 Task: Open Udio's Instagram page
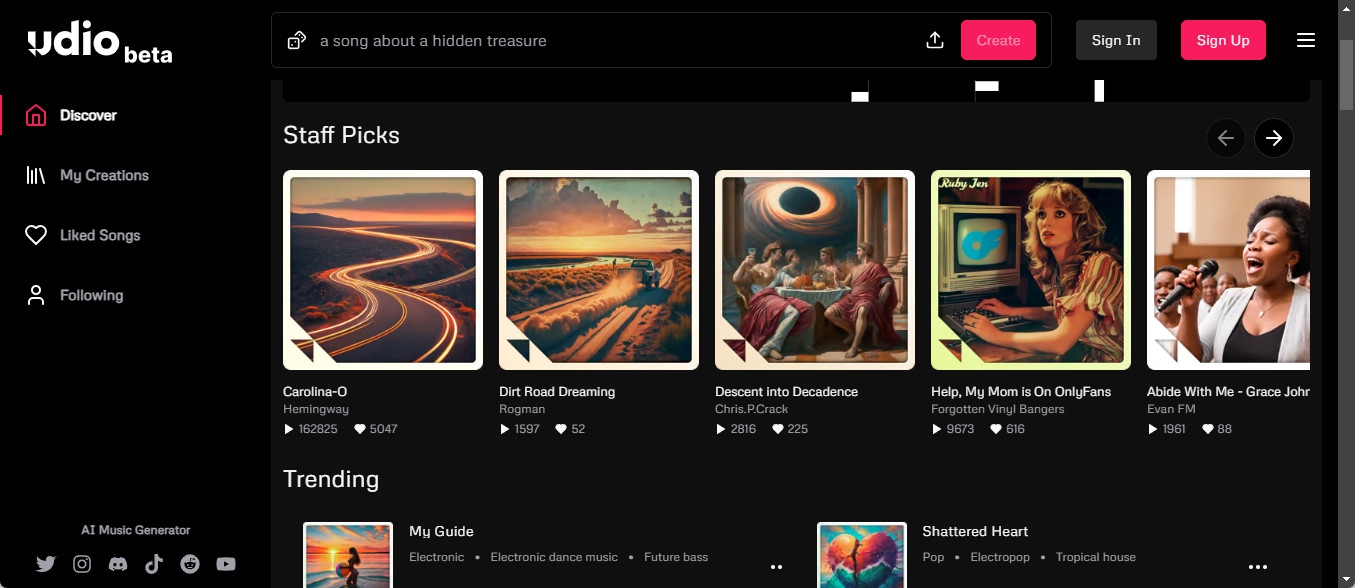[82, 564]
